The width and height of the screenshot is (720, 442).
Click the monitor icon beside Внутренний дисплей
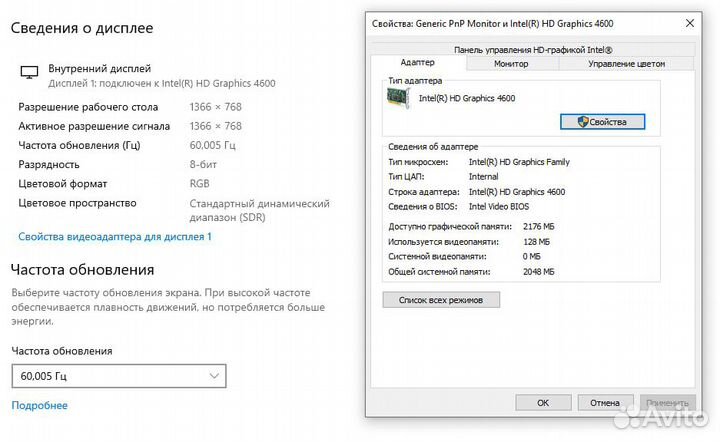coord(29,72)
